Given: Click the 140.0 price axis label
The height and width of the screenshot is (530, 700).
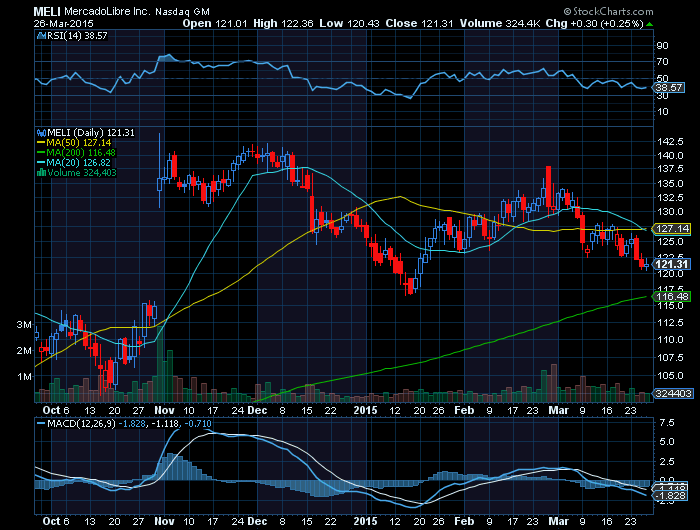Looking at the screenshot, I should pos(670,155).
